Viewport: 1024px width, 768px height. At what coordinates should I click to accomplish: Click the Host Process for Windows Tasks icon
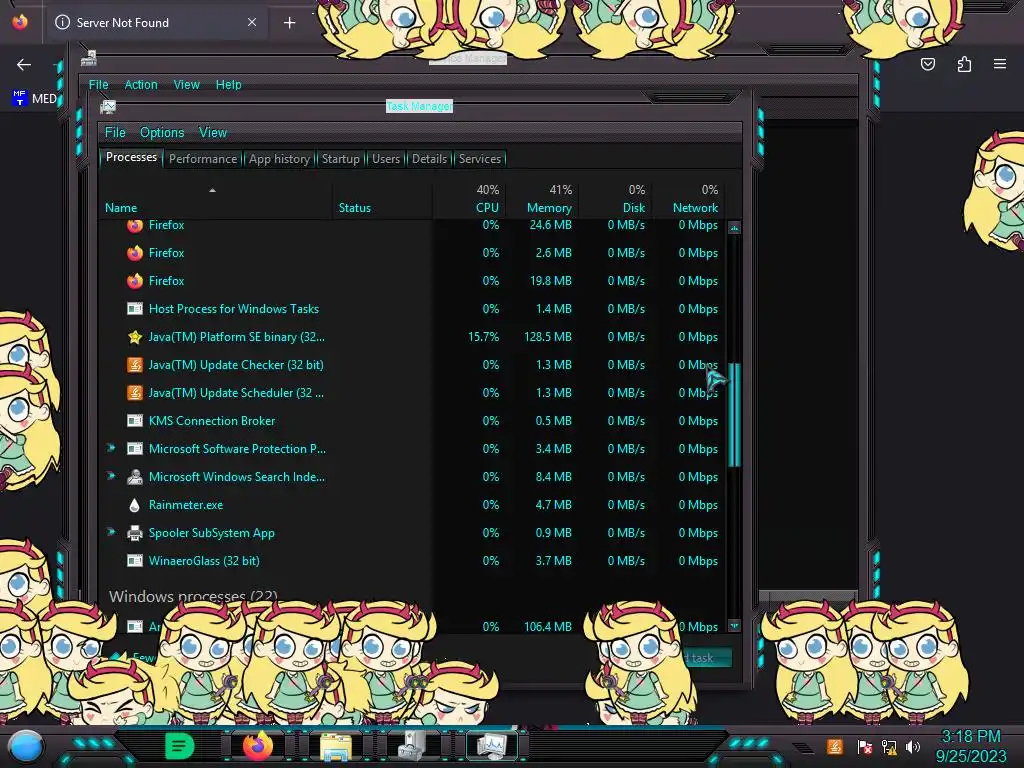pyautogui.click(x=135, y=309)
